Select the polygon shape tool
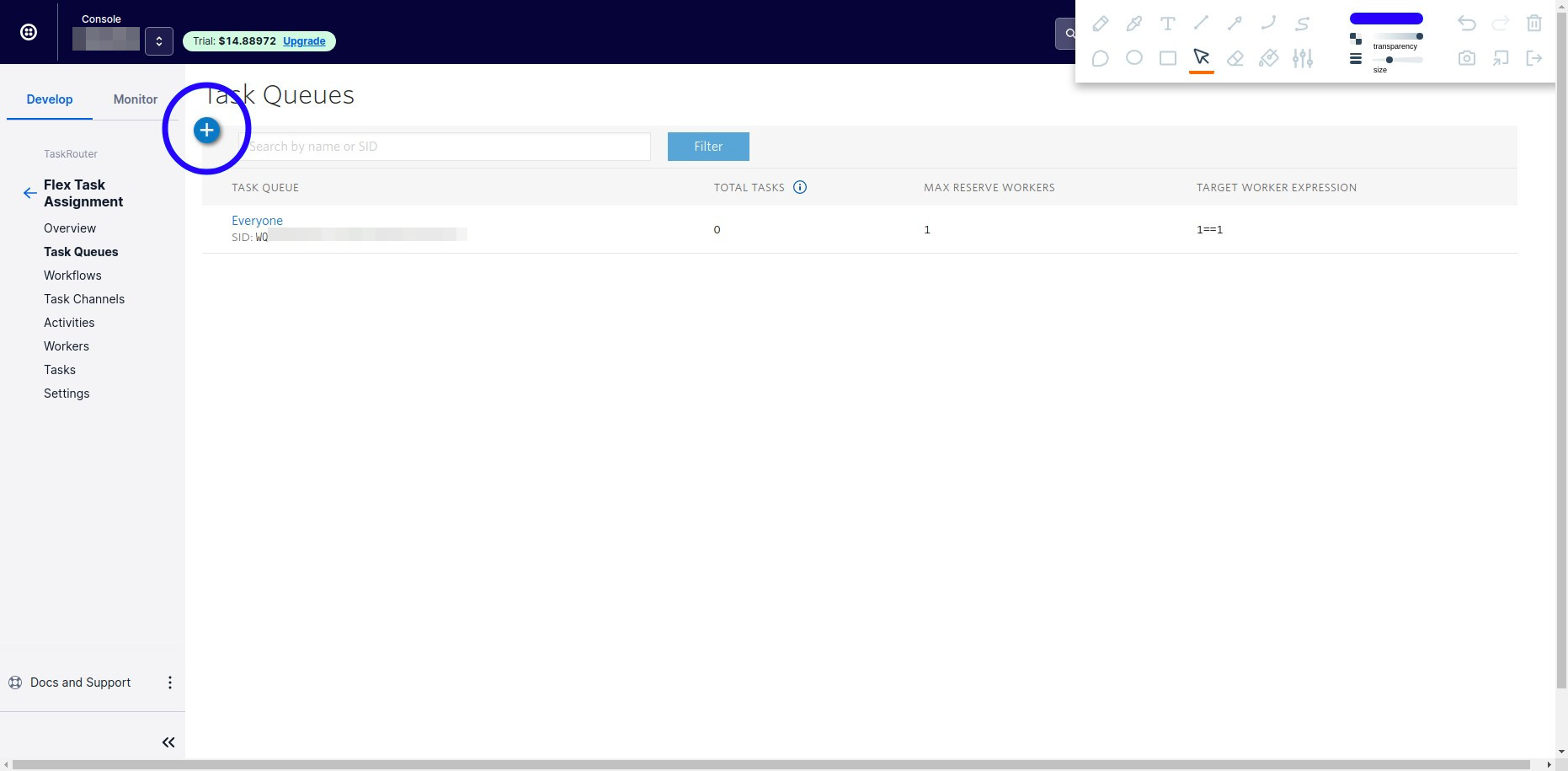Viewport: 1568px width, 771px height. (x=1100, y=58)
